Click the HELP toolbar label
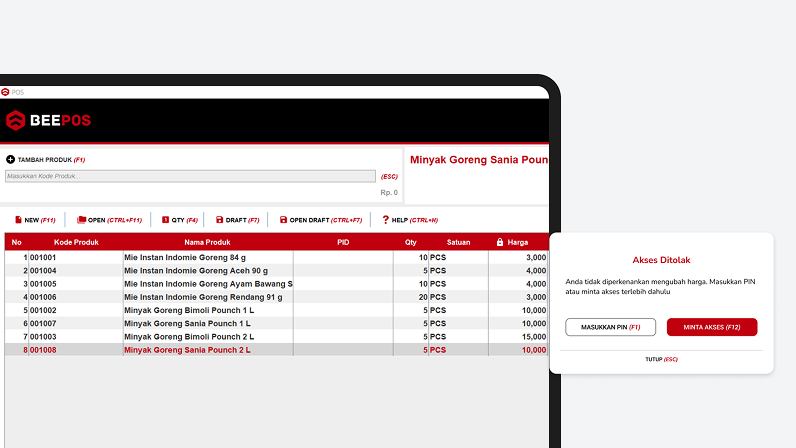This screenshot has width=796, height=448. (x=414, y=220)
